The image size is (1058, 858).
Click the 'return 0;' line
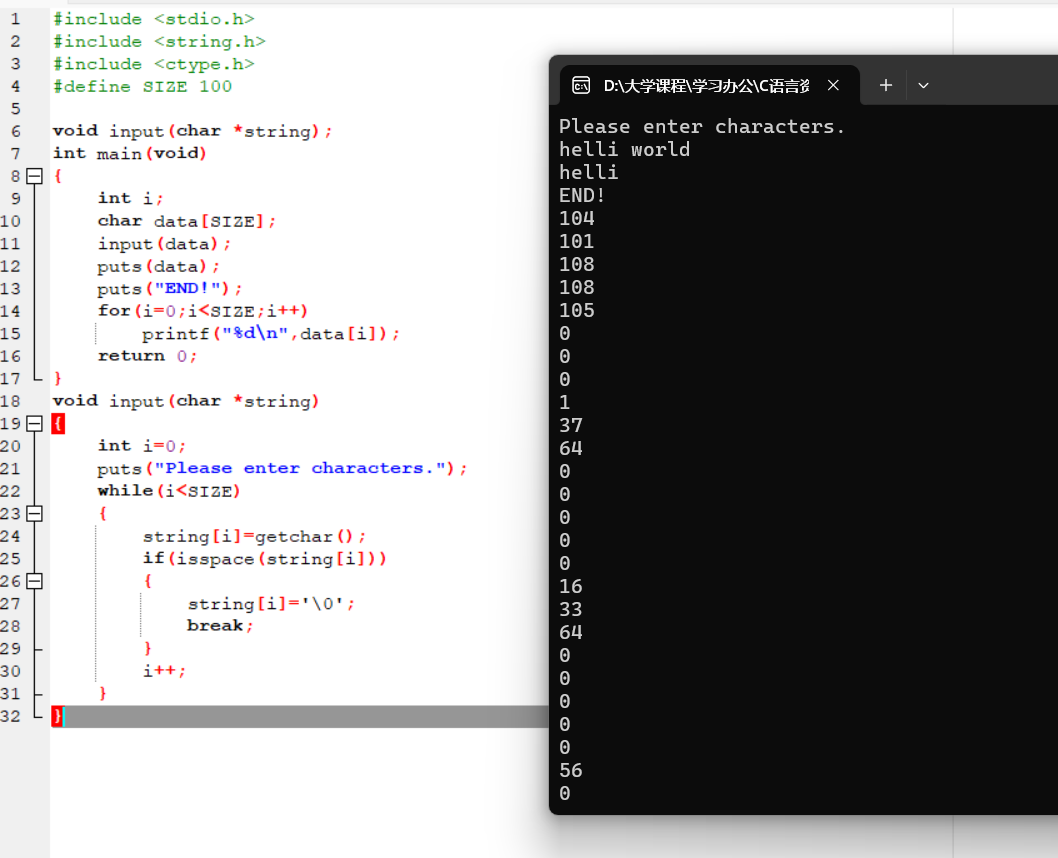pos(147,356)
